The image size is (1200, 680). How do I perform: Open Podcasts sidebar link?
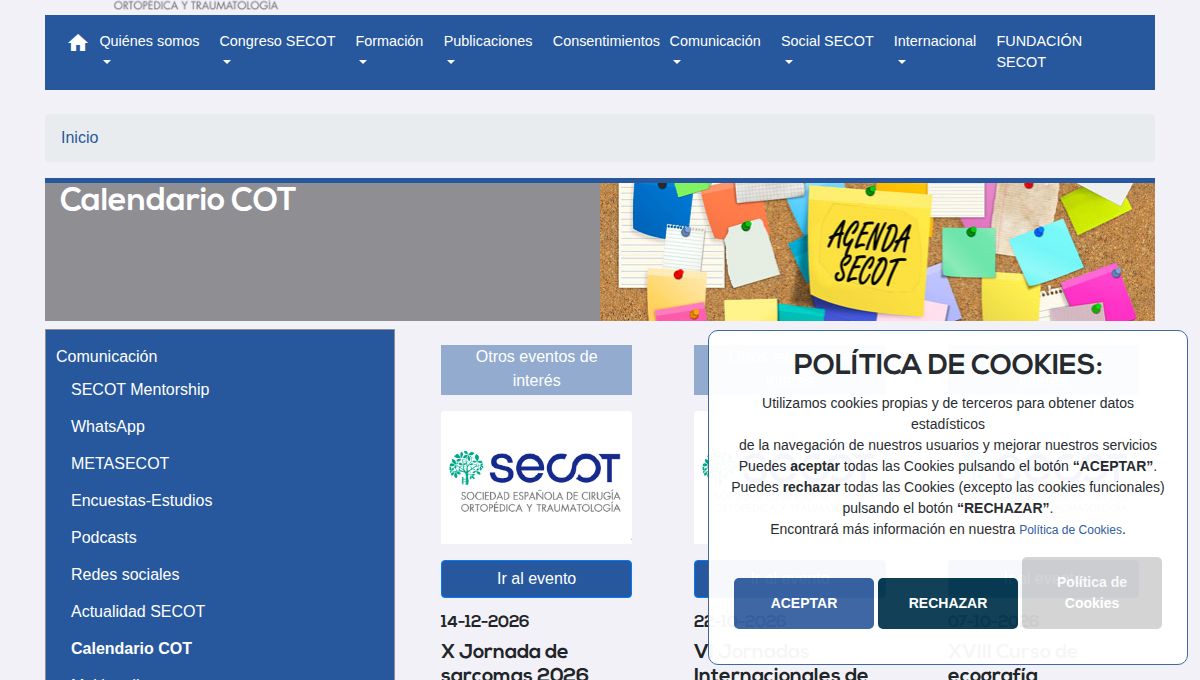click(104, 537)
